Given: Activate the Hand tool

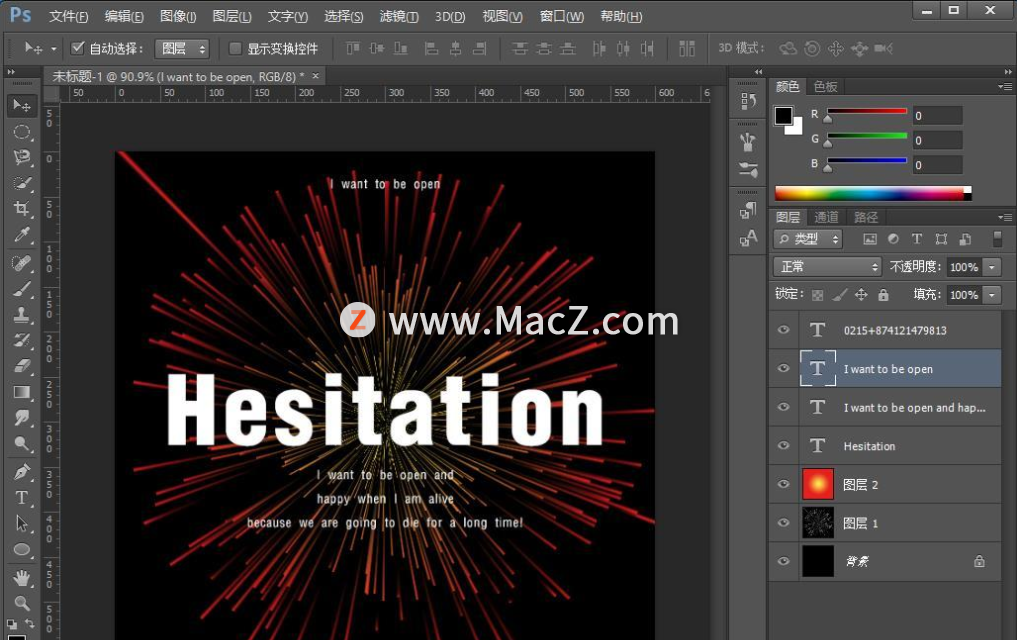Looking at the screenshot, I should (21, 577).
